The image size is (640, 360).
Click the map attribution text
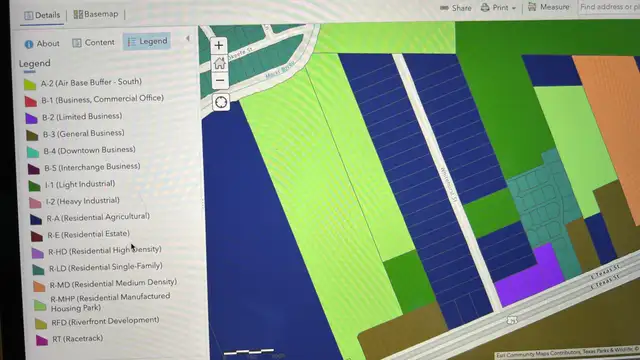(x=567, y=353)
